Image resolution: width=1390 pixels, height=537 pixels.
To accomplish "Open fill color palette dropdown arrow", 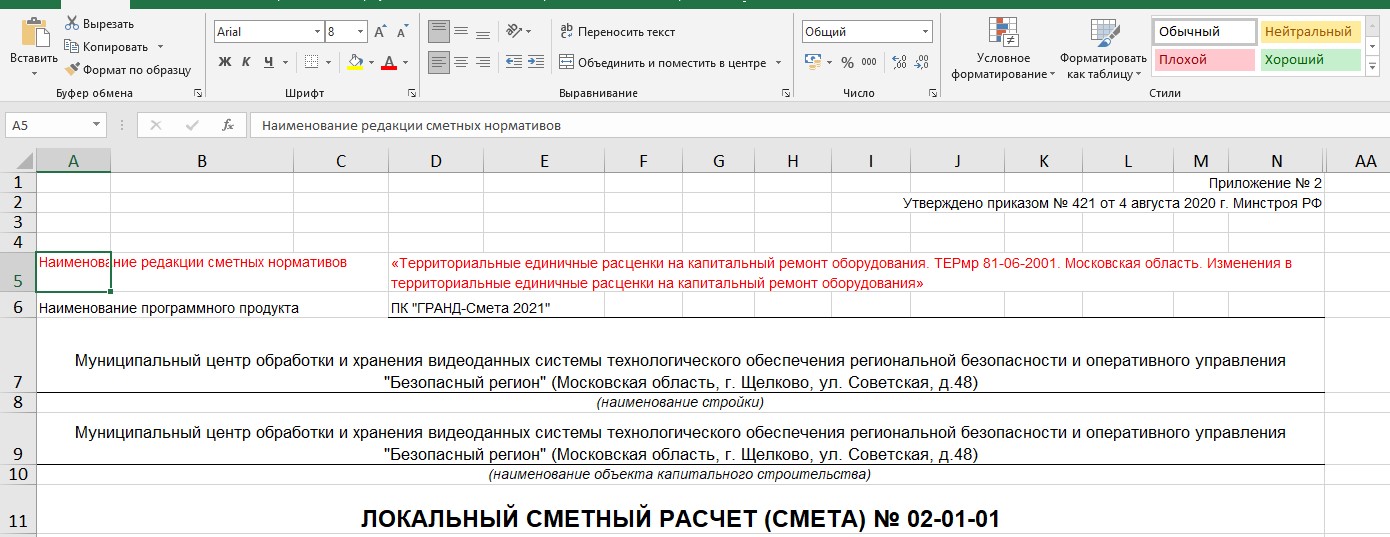I will (370, 62).
